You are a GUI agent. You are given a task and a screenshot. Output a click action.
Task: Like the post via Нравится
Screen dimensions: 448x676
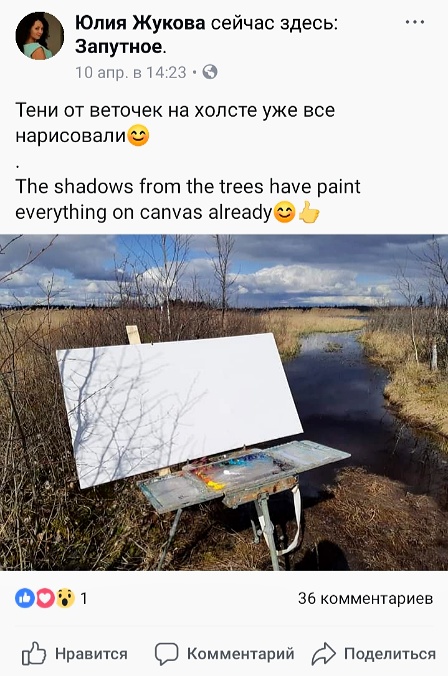tap(75, 654)
